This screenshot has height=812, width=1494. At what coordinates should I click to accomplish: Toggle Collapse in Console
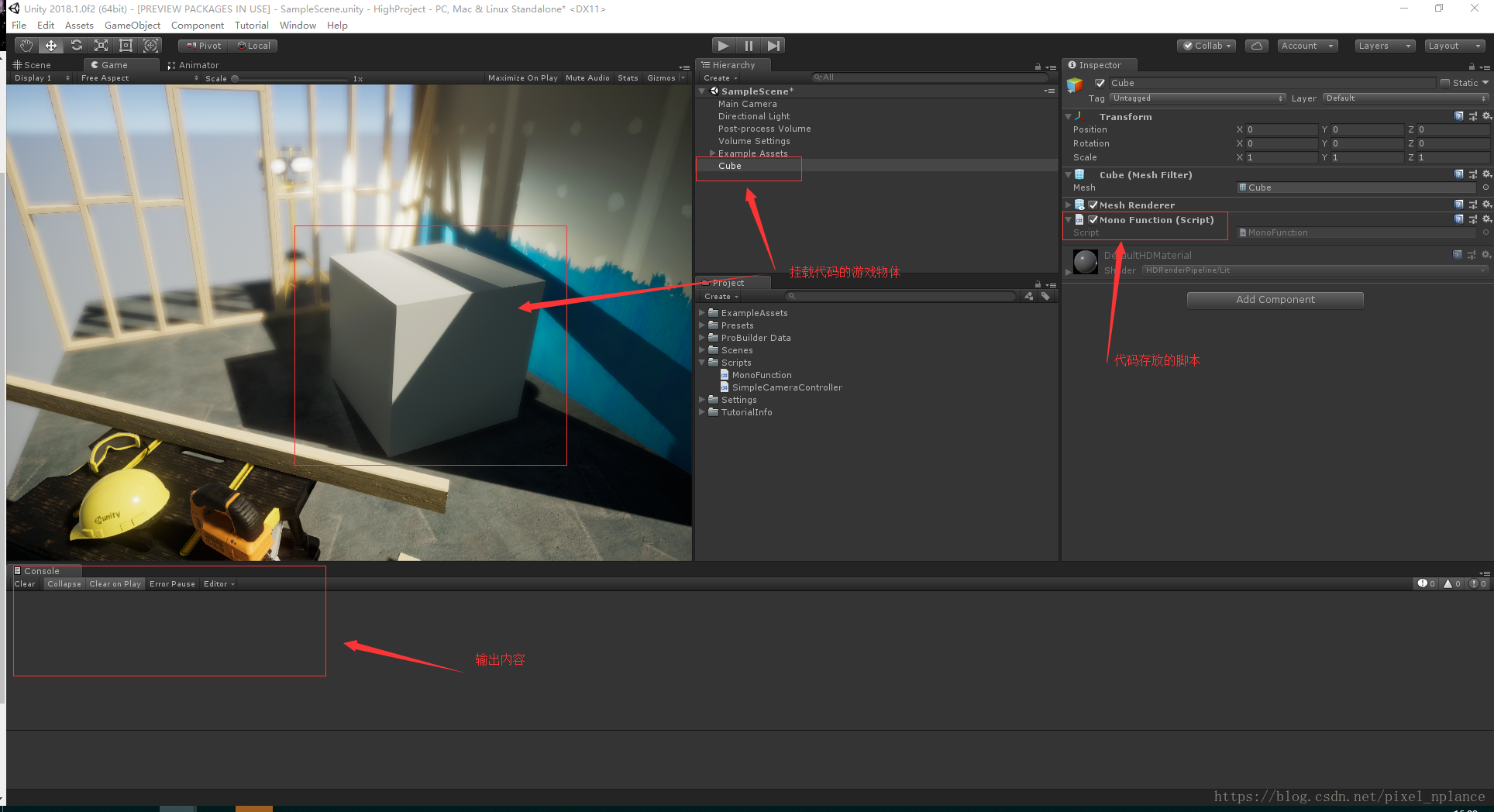(64, 584)
